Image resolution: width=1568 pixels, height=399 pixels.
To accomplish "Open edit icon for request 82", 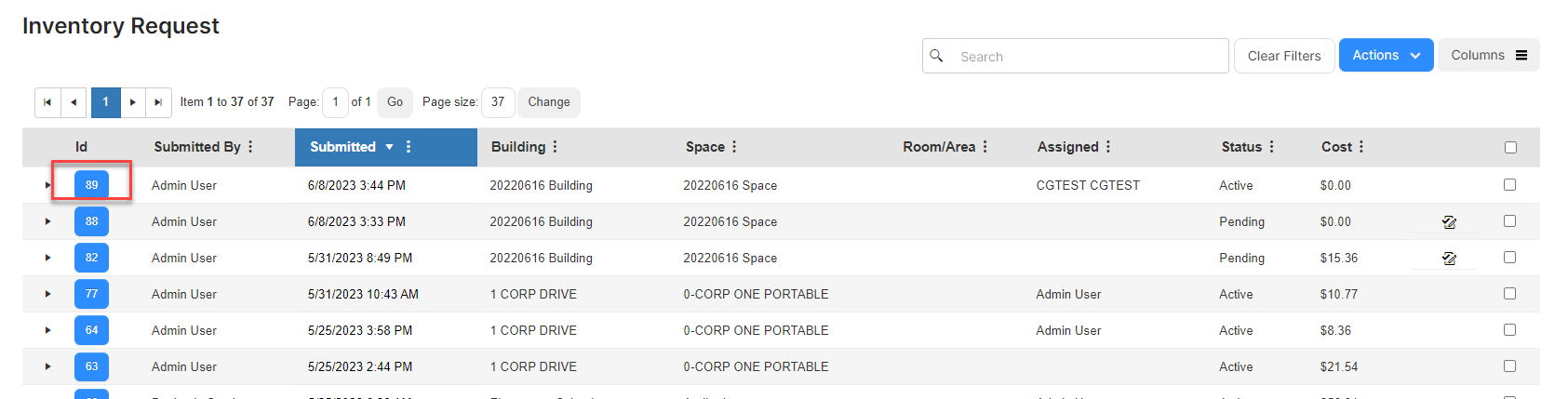I will [1448, 259].
